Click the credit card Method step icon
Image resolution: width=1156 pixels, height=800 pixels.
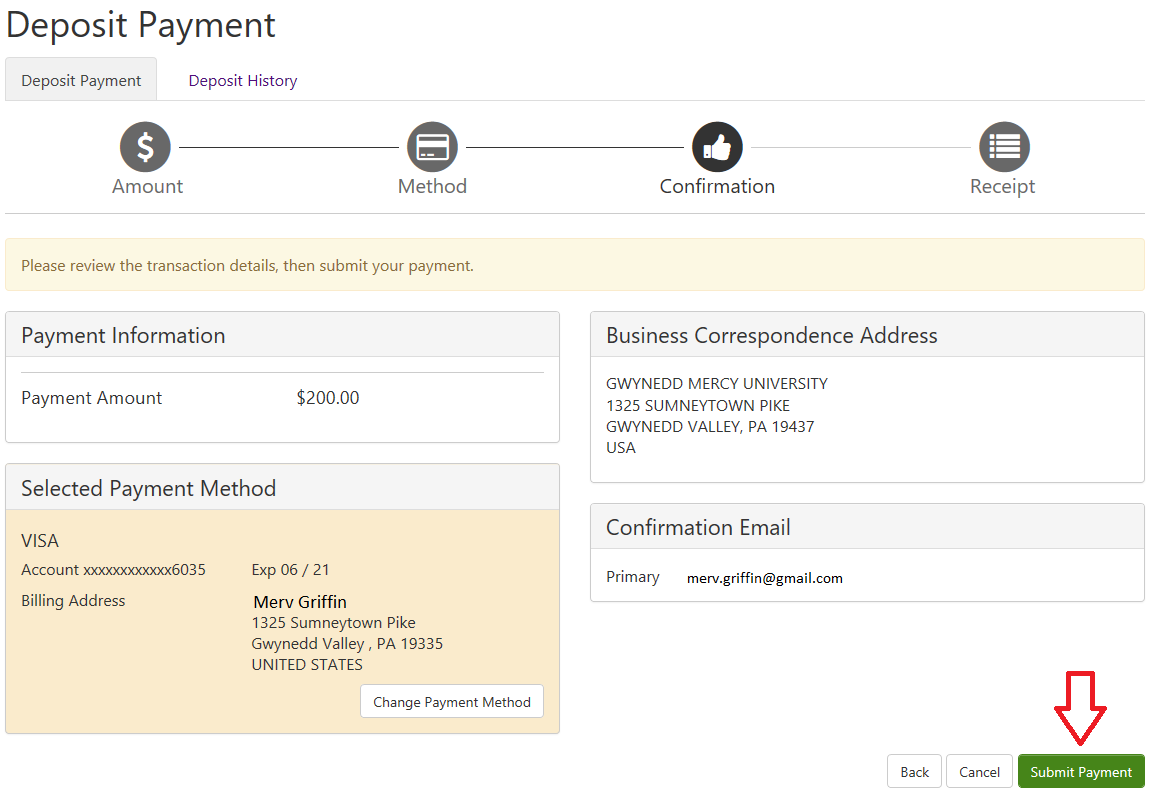point(432,147)
